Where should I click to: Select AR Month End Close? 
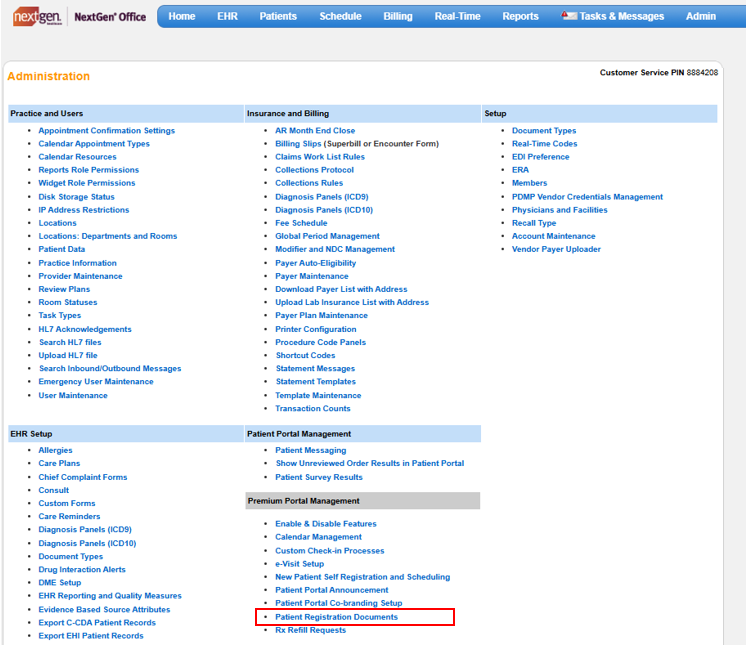tap(315, 131)
